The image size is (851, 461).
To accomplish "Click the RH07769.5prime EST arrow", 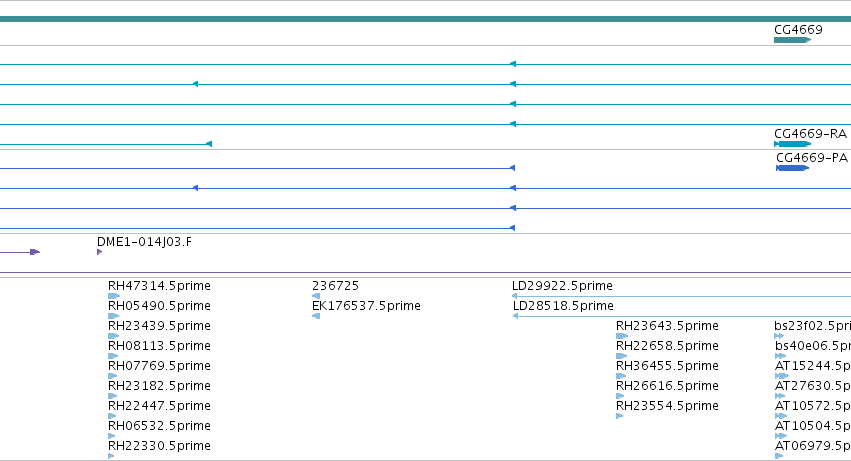I will click(112, 376).
